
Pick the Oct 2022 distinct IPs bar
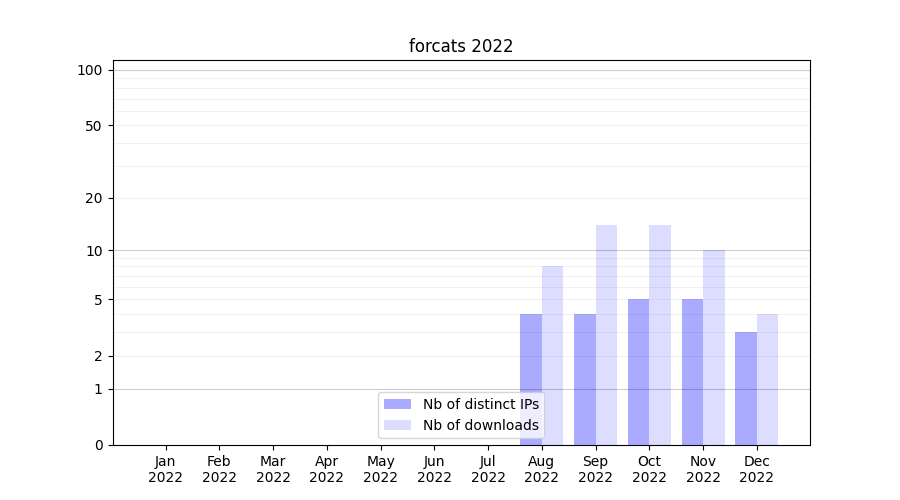638,372
